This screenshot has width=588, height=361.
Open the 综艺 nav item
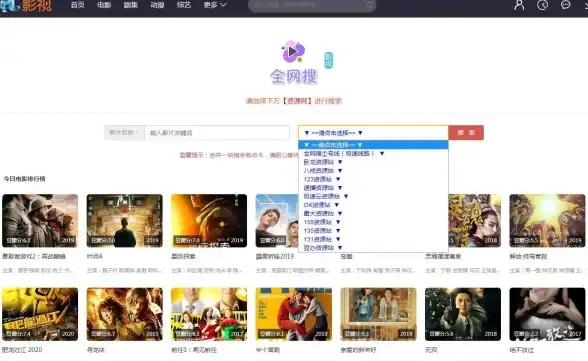(x=184, y=5)
